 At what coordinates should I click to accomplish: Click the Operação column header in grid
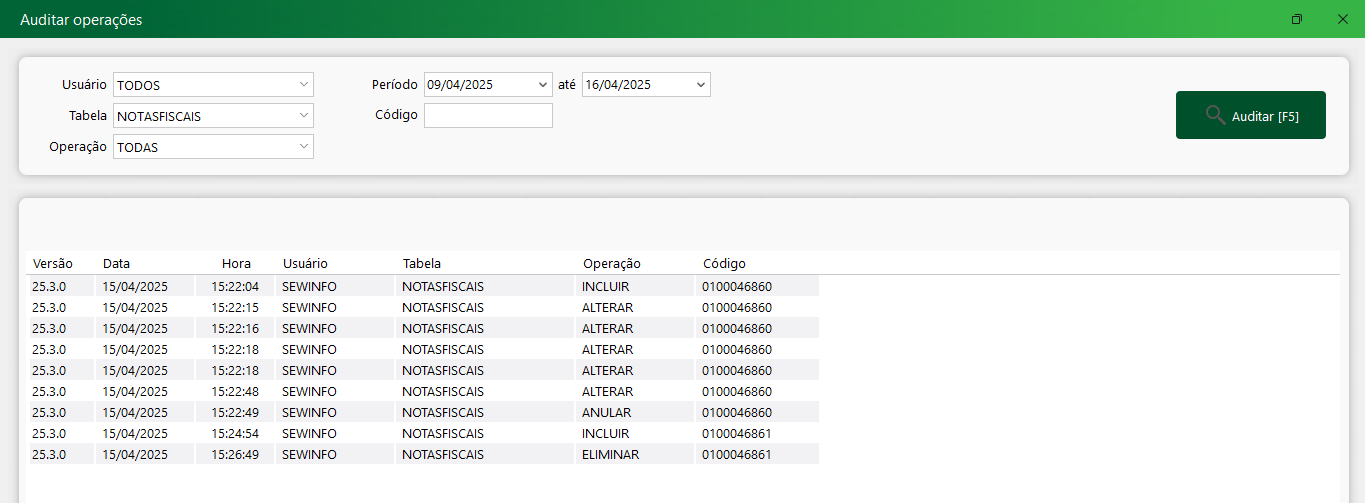(x=611, y=264)
